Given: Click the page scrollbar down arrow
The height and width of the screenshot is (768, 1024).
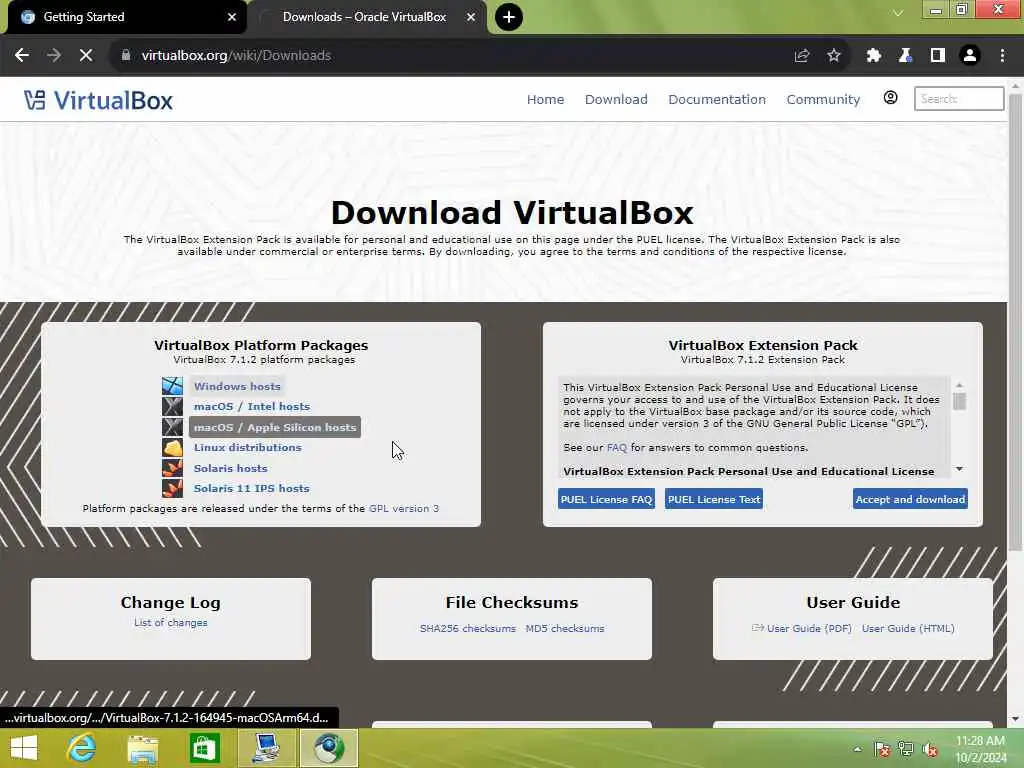Looking at the screenshot, I should 1015,719.
